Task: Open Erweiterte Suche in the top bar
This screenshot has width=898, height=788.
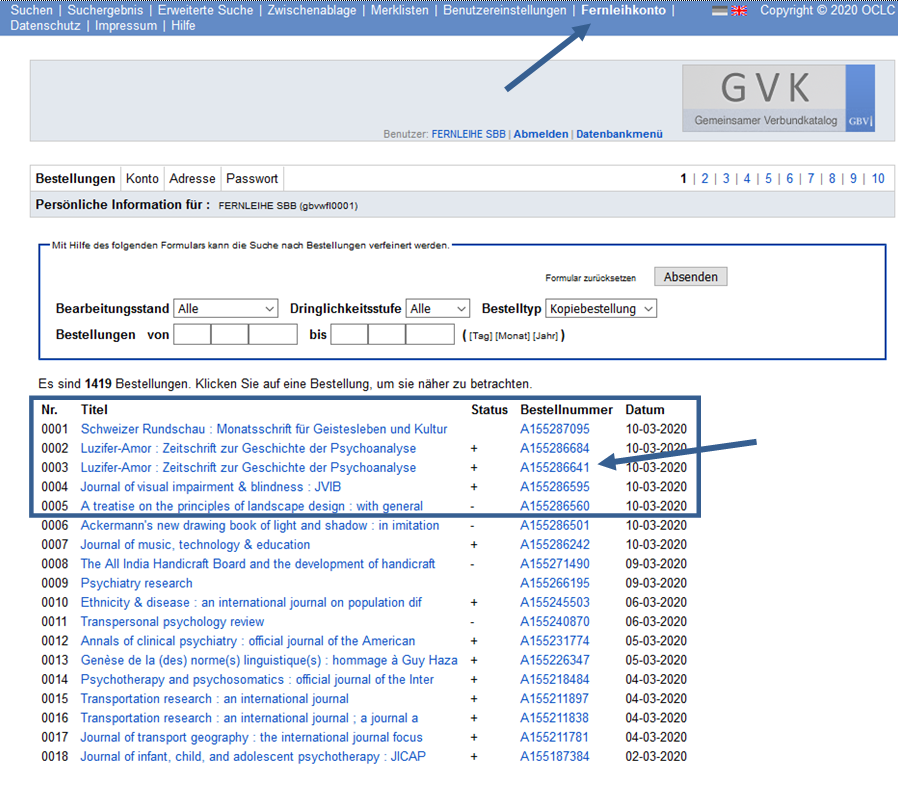Action: 206,10
